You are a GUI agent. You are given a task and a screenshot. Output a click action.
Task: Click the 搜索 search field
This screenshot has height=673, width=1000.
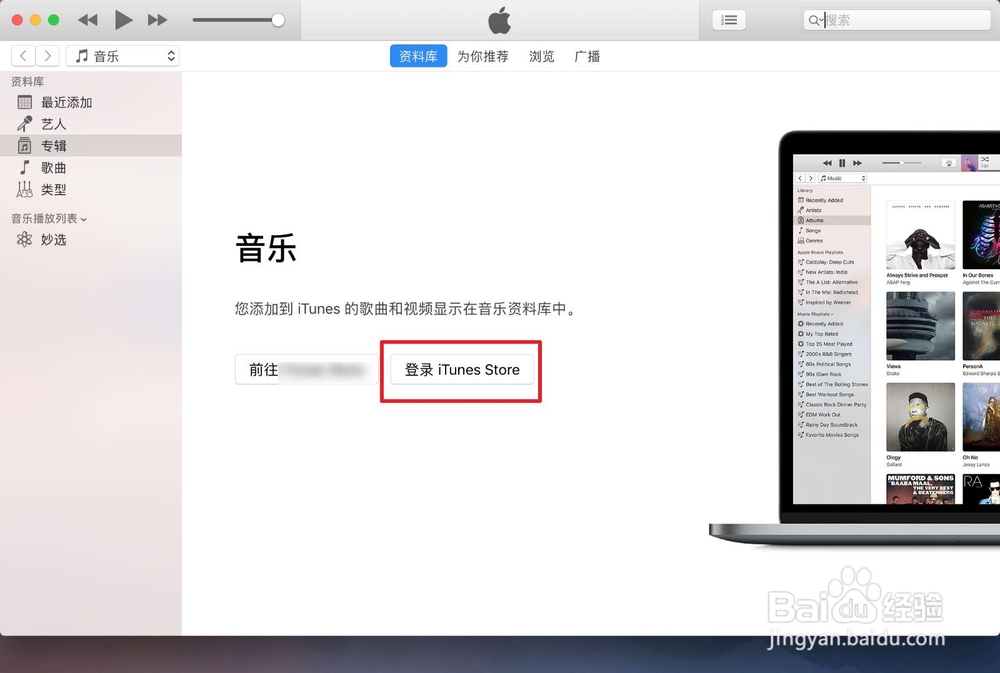(897, 20)
